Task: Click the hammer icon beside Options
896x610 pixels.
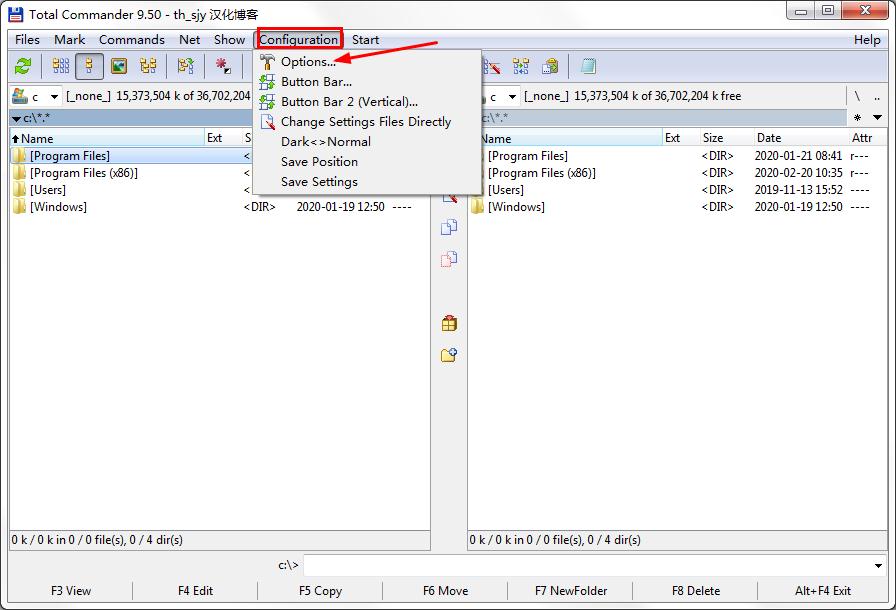Action: (267, 62)
